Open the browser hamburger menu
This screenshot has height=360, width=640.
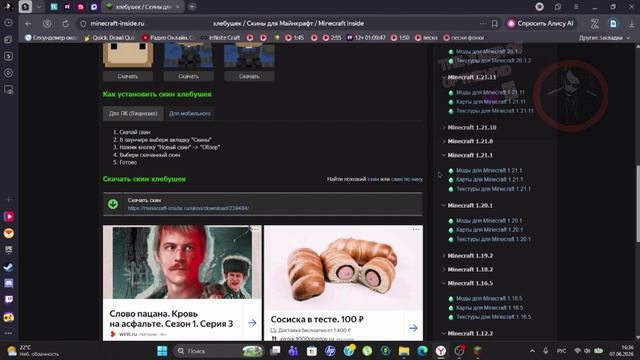coord(576,7)
